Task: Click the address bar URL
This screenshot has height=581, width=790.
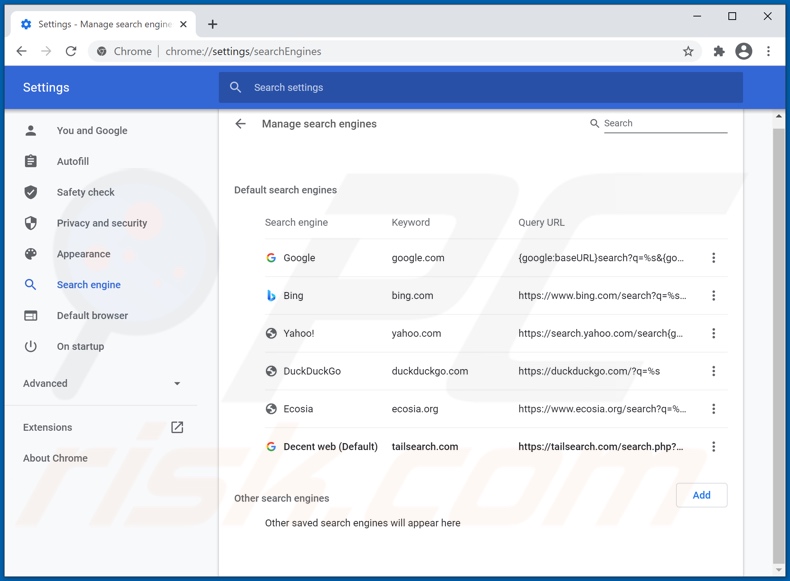Action: pyautogui.click(x=243, y=51)
